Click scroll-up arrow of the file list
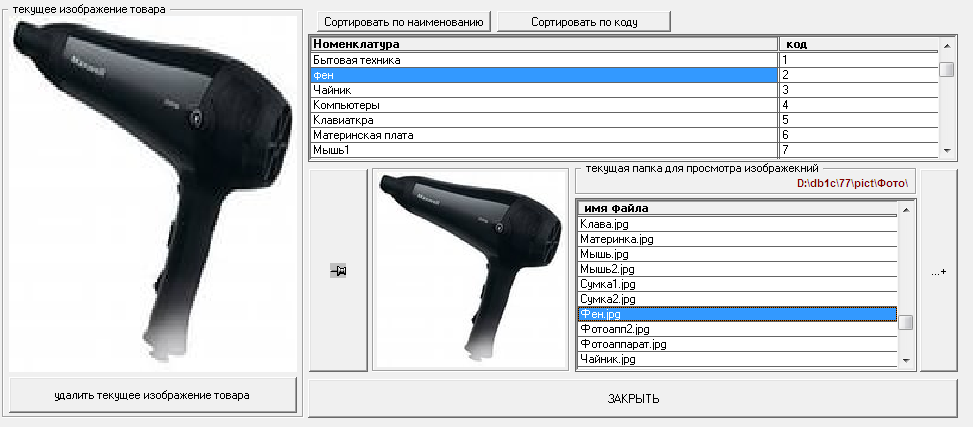Viewport: 973px width, 427px height. 906,210
